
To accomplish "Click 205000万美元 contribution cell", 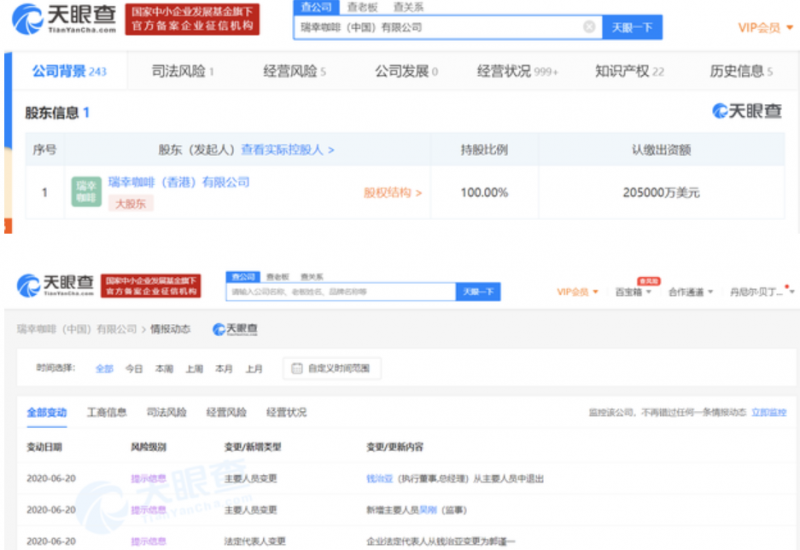I will tap(661, 192).
